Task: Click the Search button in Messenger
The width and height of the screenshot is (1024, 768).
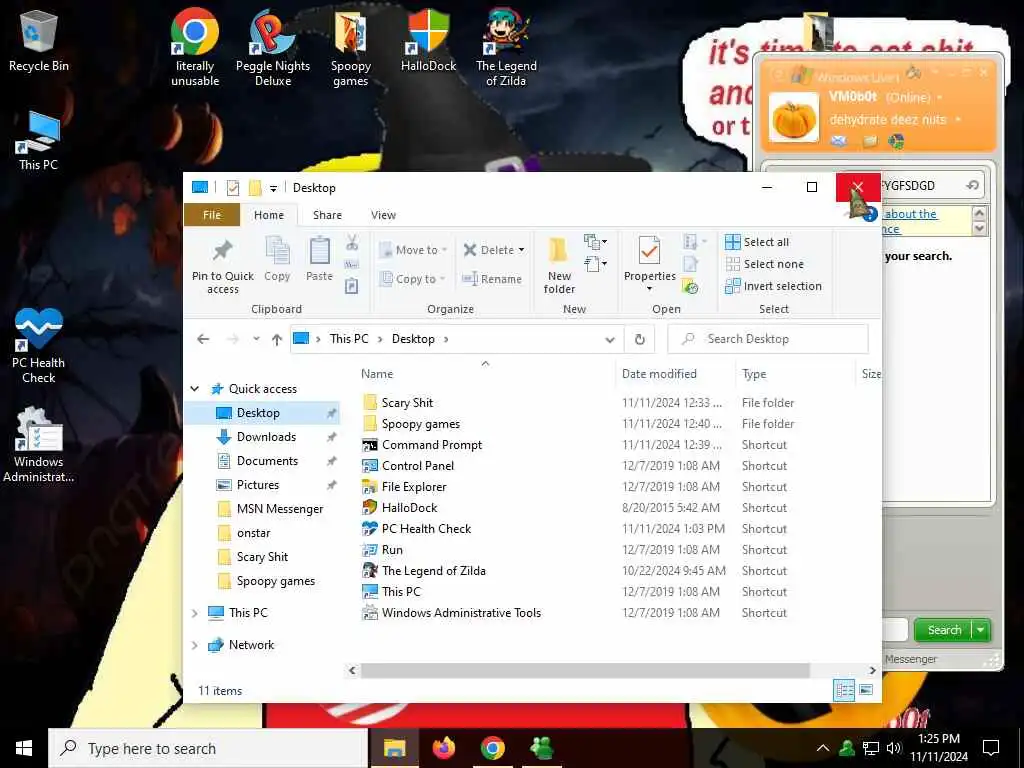Action: pyautogui.click(x=944, y=630)
